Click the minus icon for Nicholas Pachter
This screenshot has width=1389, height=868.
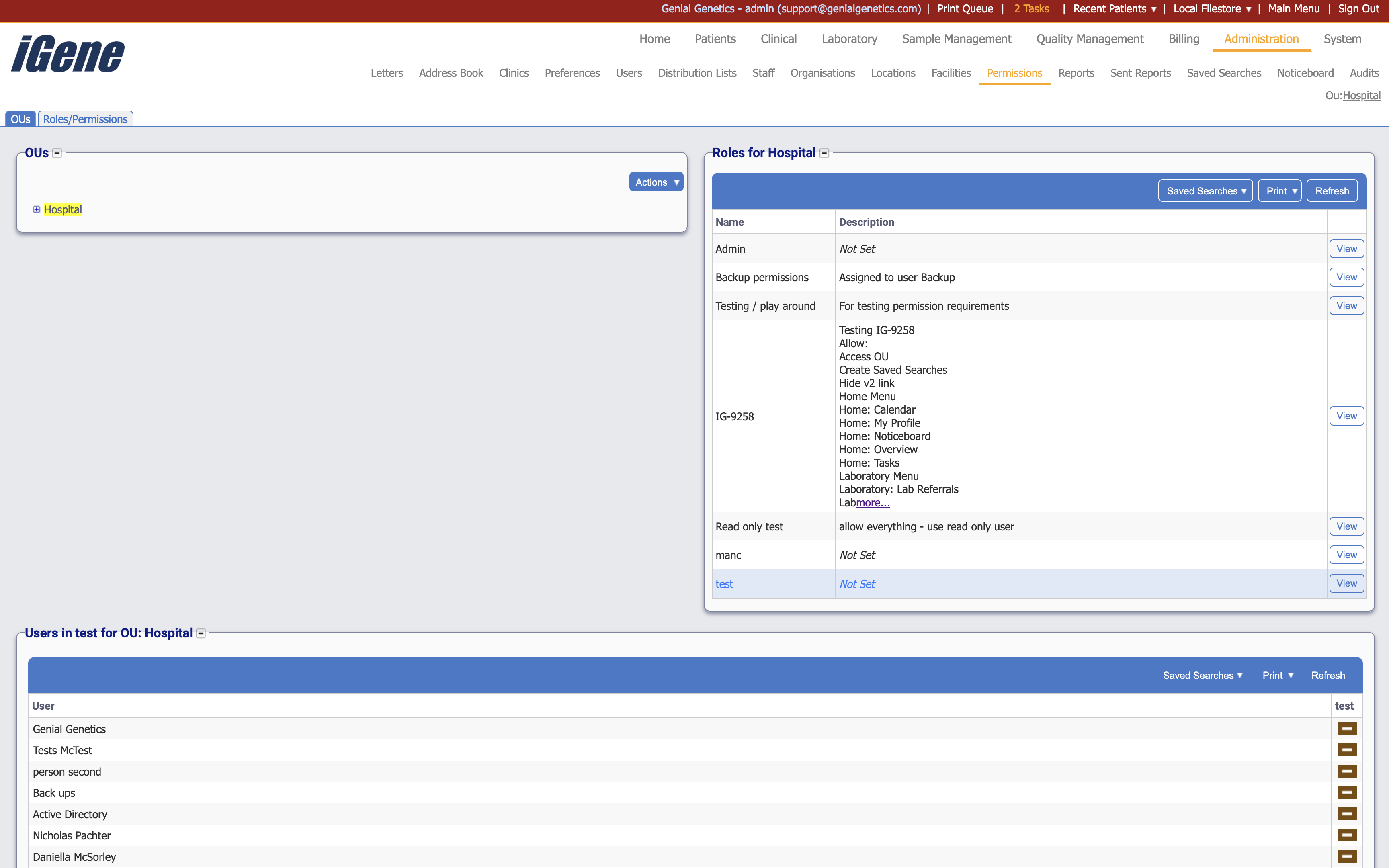coord(1346,835)
